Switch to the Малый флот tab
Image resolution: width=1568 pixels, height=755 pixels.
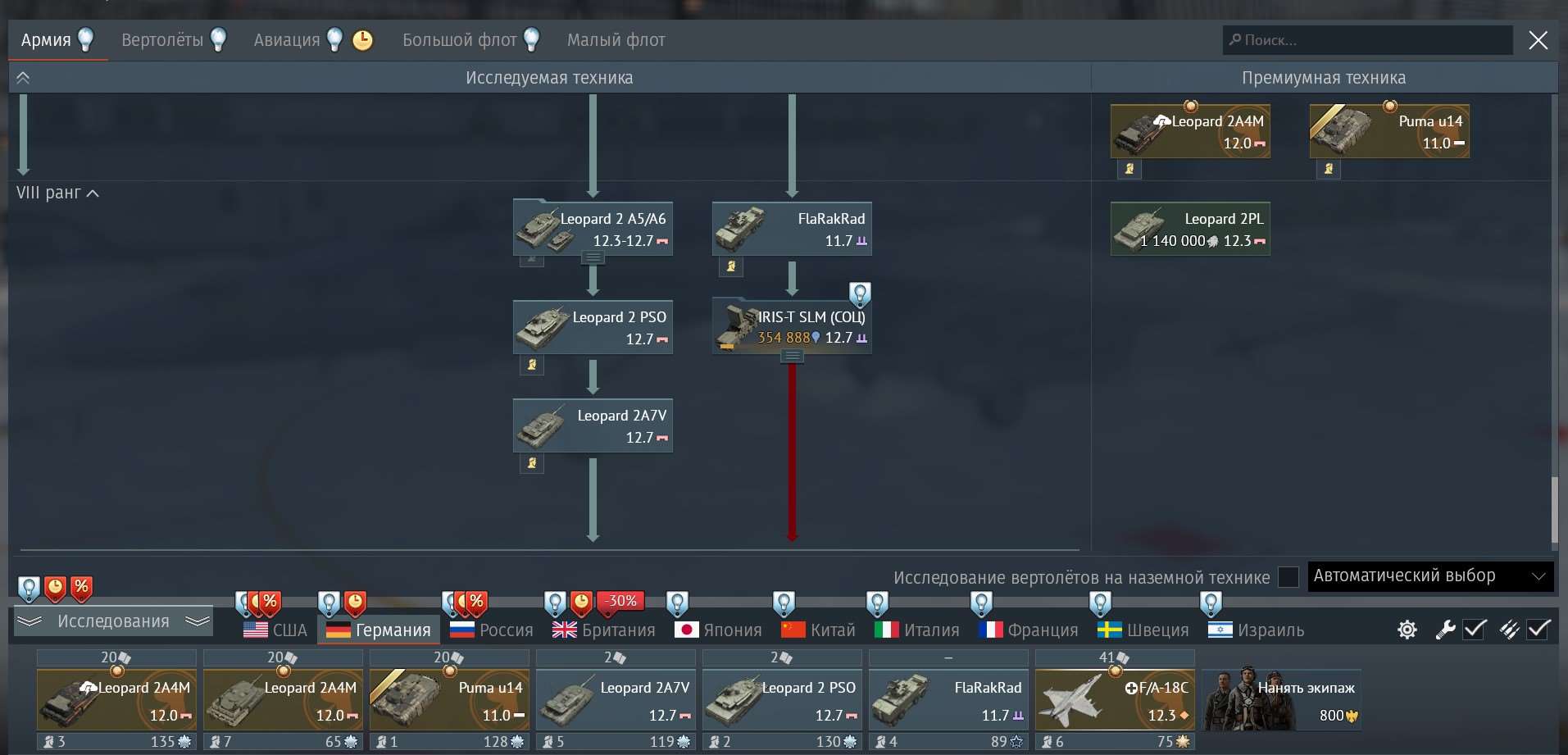[x=616, y=39]
